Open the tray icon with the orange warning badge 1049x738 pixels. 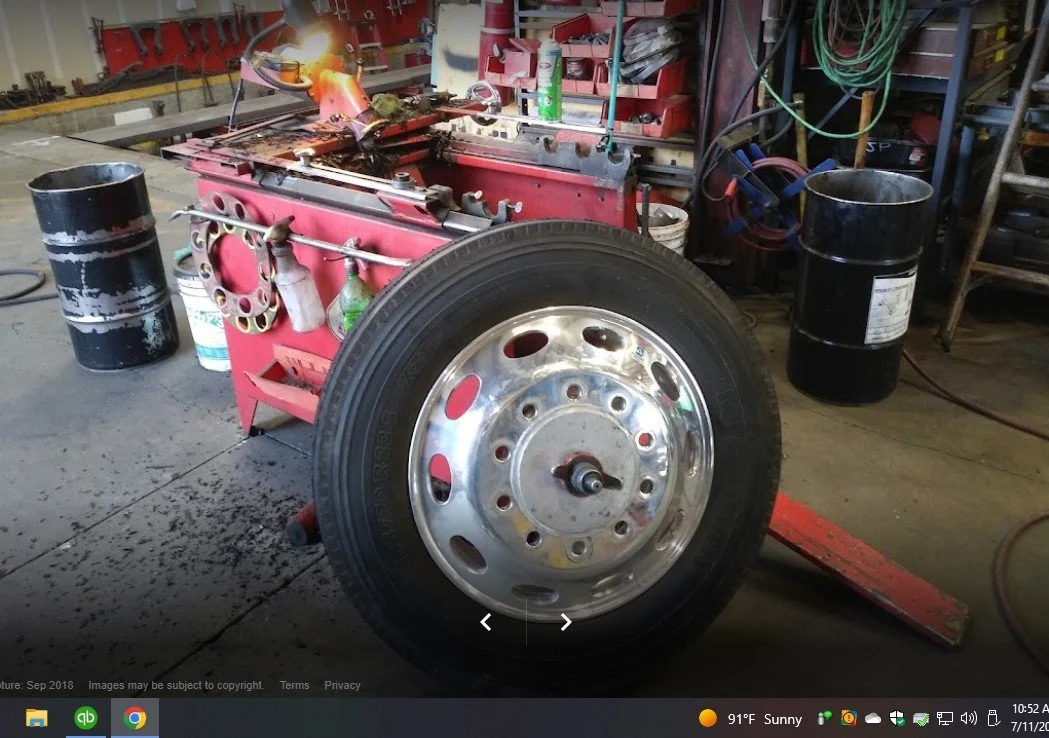[x=849, y=719]
